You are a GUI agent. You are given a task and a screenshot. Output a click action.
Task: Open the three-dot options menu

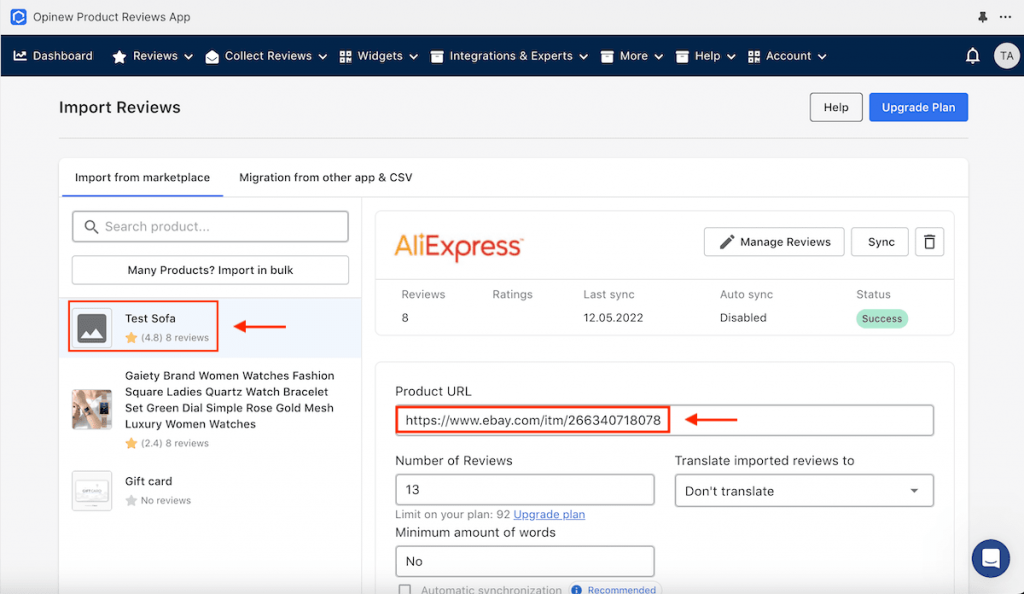(x=1005, y=17)
